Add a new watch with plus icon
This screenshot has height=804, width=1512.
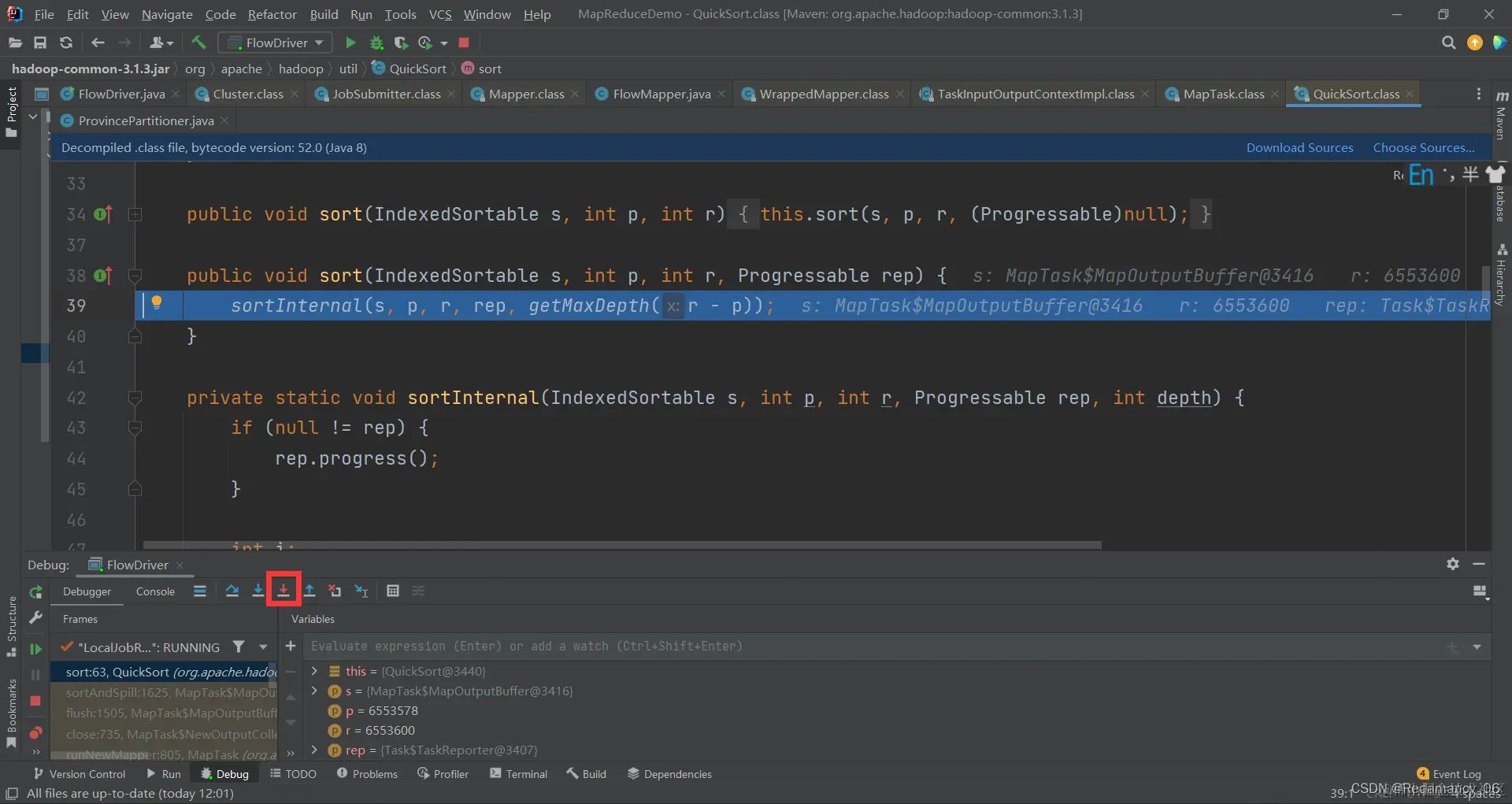coord(291,647)
